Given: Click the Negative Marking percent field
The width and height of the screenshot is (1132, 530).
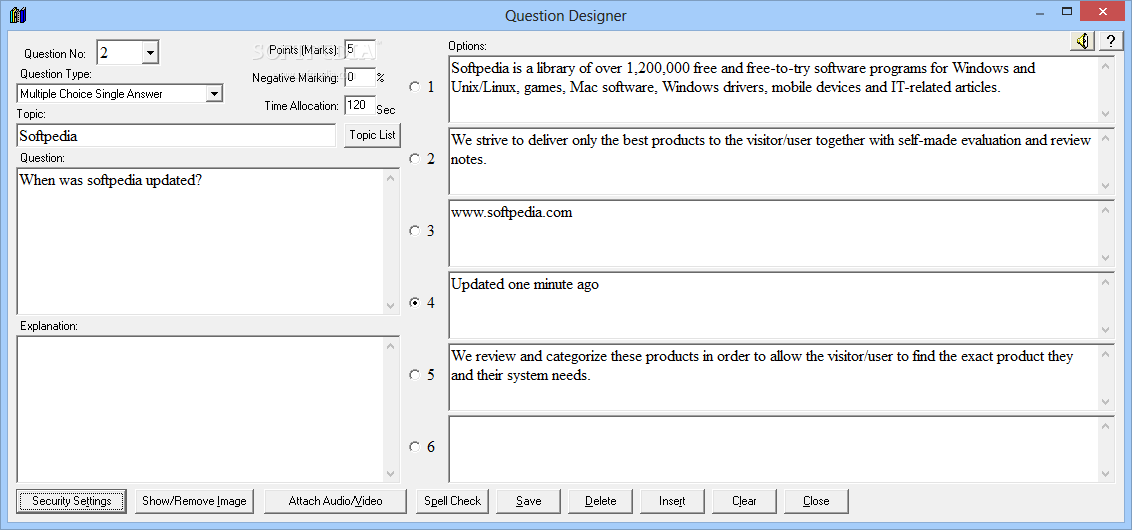Looking at the screenshot, I should pos(360,77).
